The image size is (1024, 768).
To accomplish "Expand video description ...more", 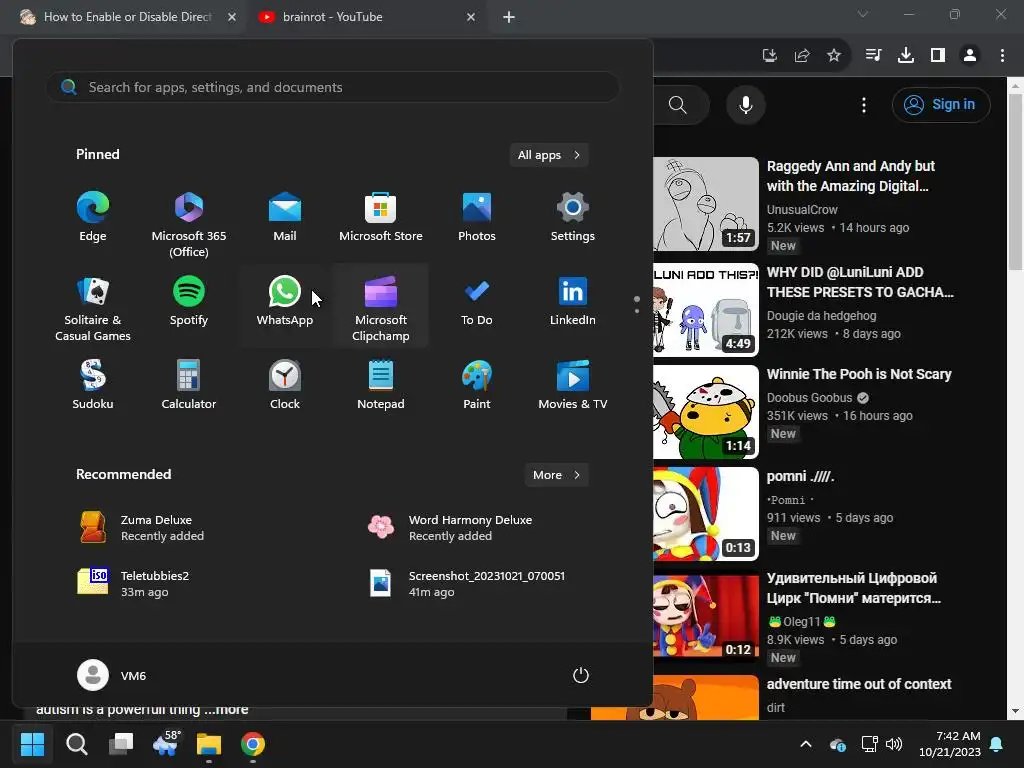I will click(x=226, y=710).
